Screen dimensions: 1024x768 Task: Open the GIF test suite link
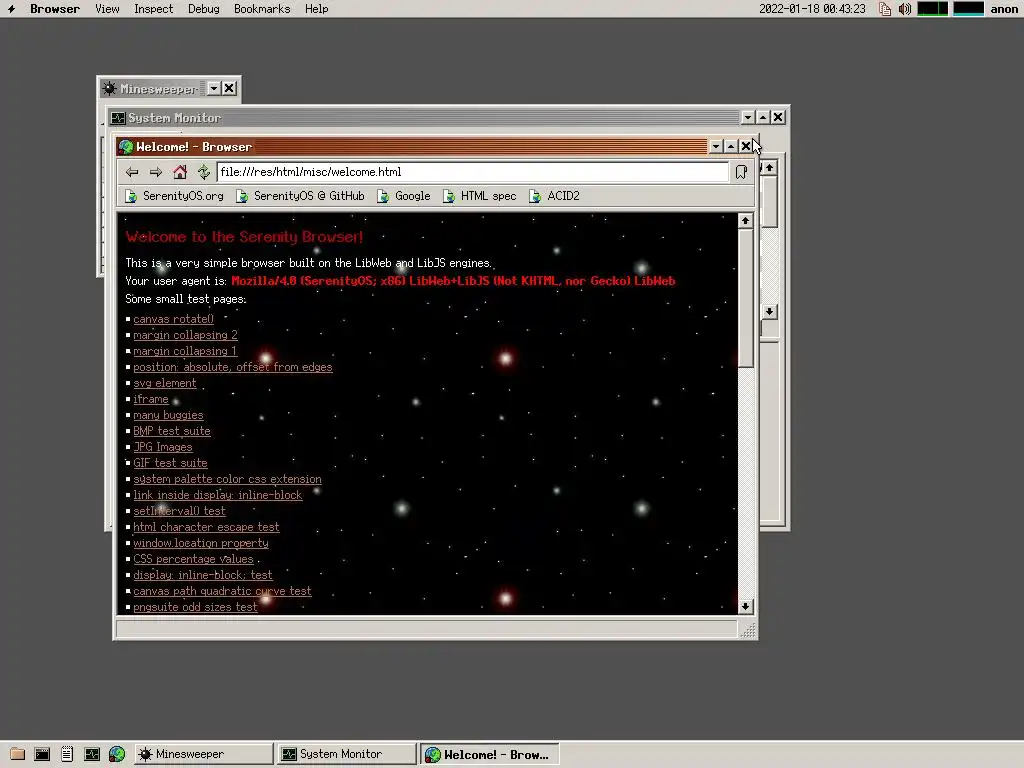(x=170, y=463)
